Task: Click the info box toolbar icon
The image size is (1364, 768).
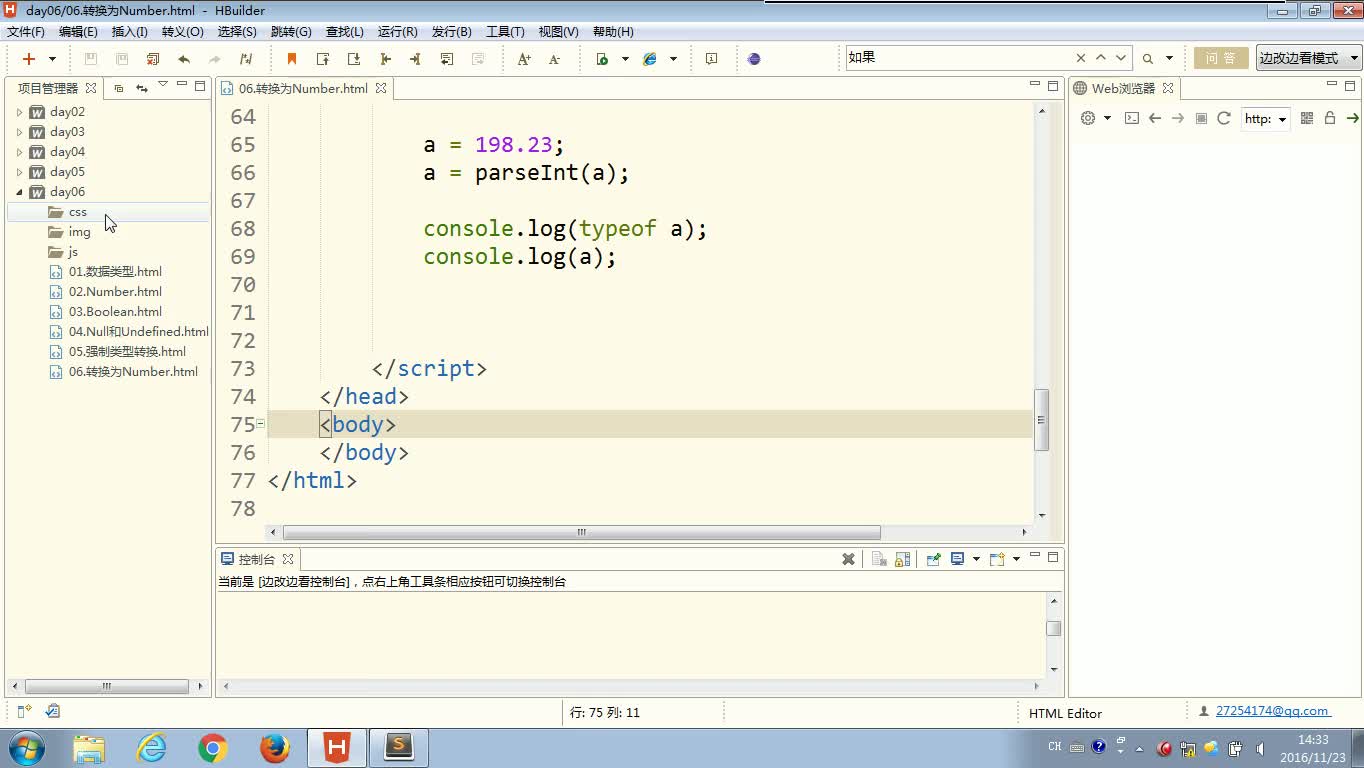Action: point(711,59)
